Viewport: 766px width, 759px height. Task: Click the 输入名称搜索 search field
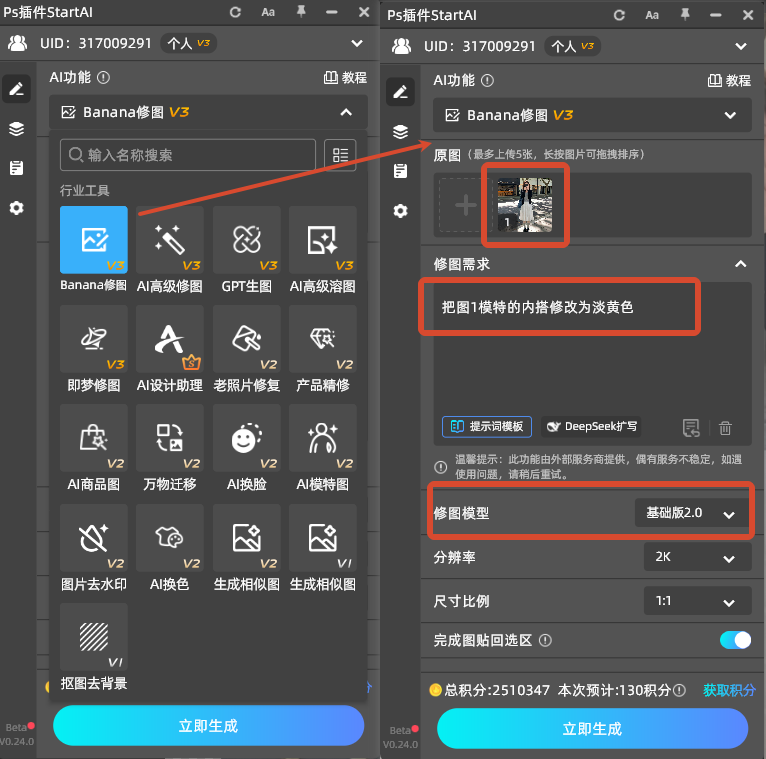(x=188, y=155)
